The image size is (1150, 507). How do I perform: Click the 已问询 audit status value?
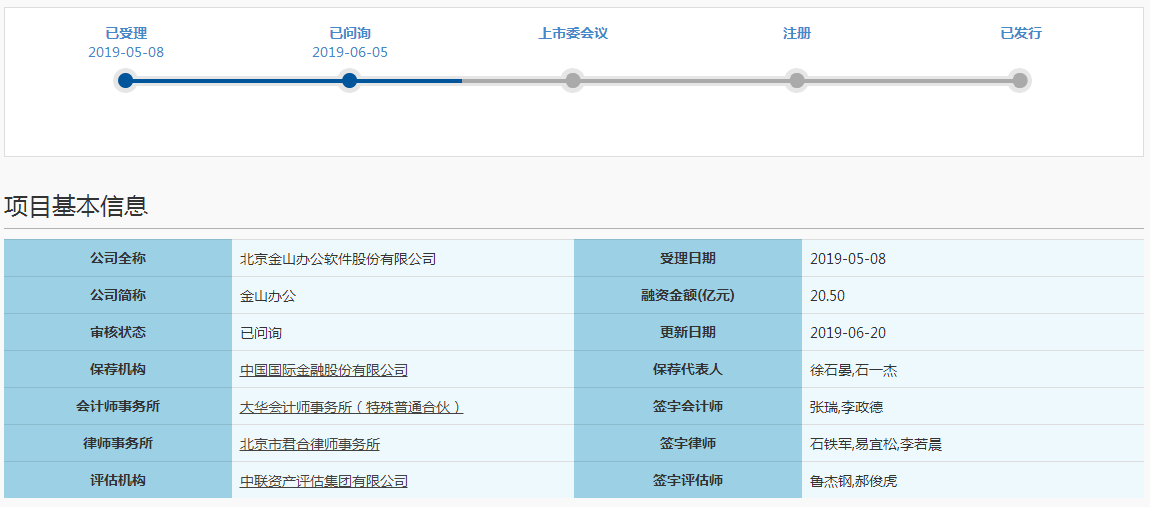(261, 333)
